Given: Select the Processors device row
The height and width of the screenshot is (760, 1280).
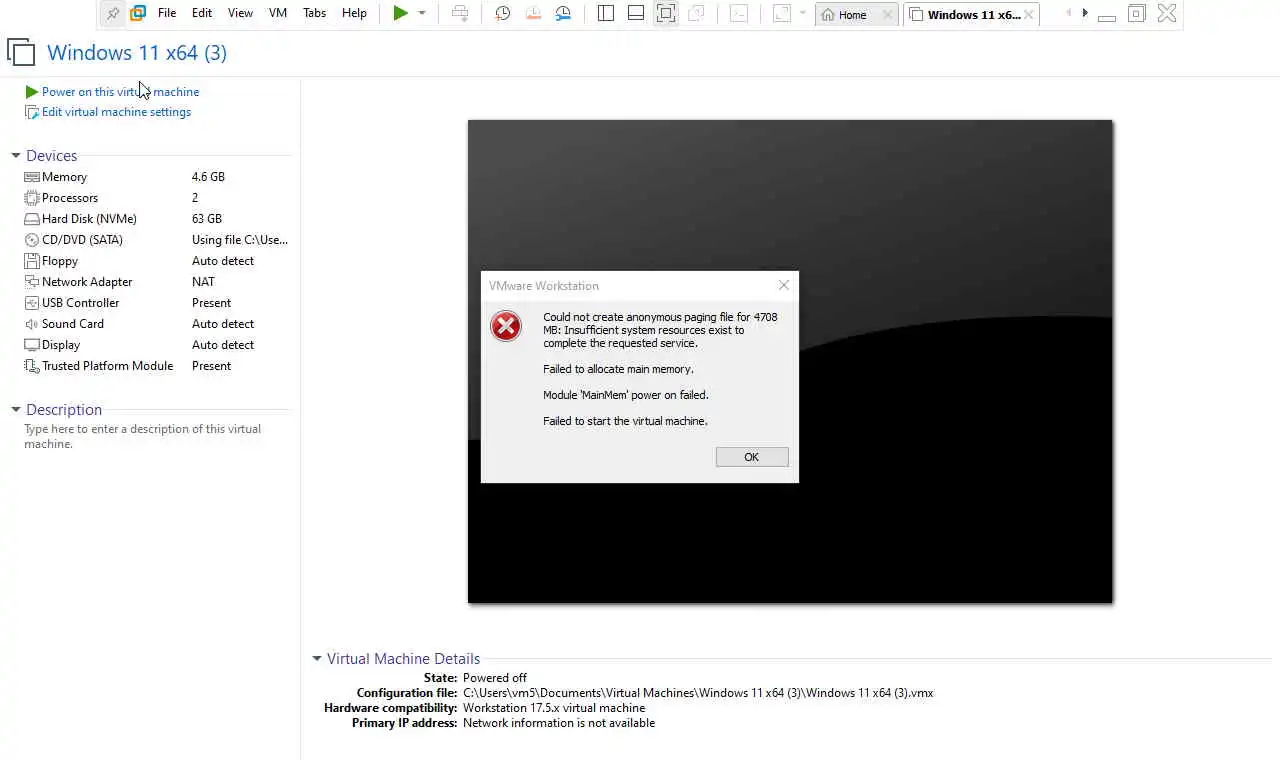Looking at the screenshot, I should (156, 198).
